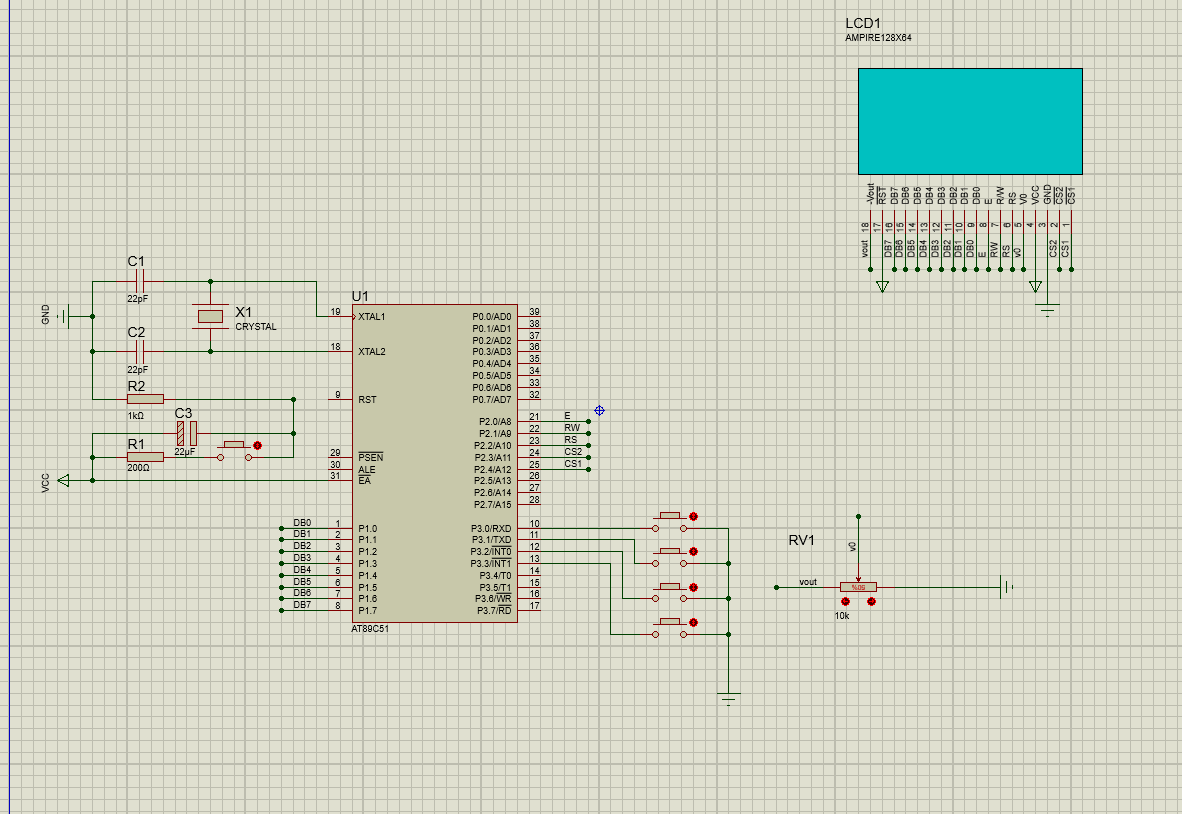This screenshot has width=1182, height=814.
Task: Click the P3.7/RD pin label
Action: click(494, 610)
